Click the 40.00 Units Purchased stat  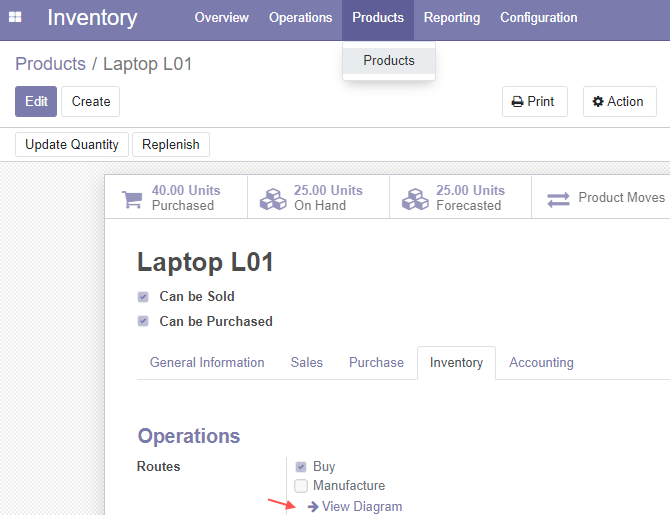(176, 197)
